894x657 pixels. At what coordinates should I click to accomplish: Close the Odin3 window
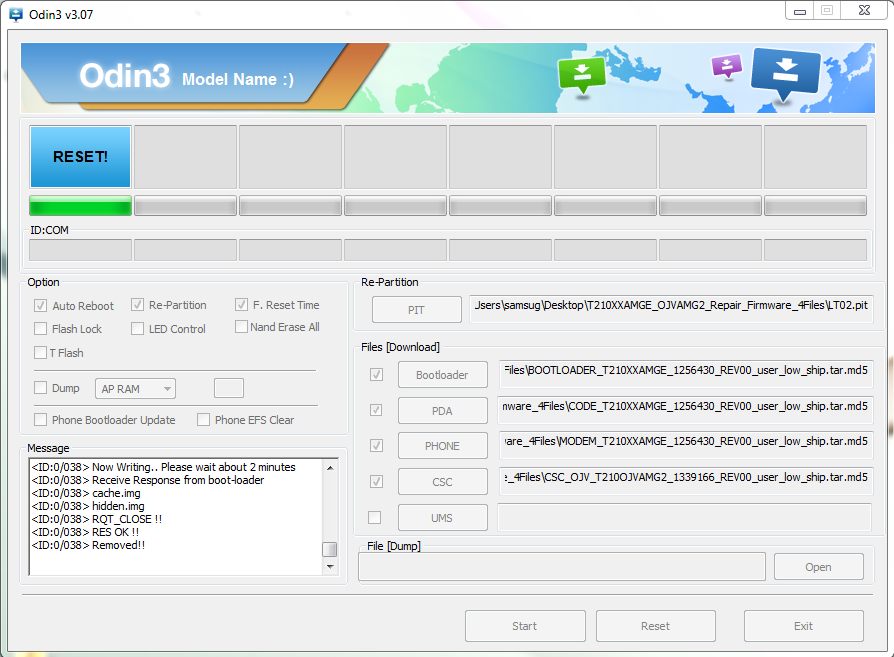coord(864,10)
